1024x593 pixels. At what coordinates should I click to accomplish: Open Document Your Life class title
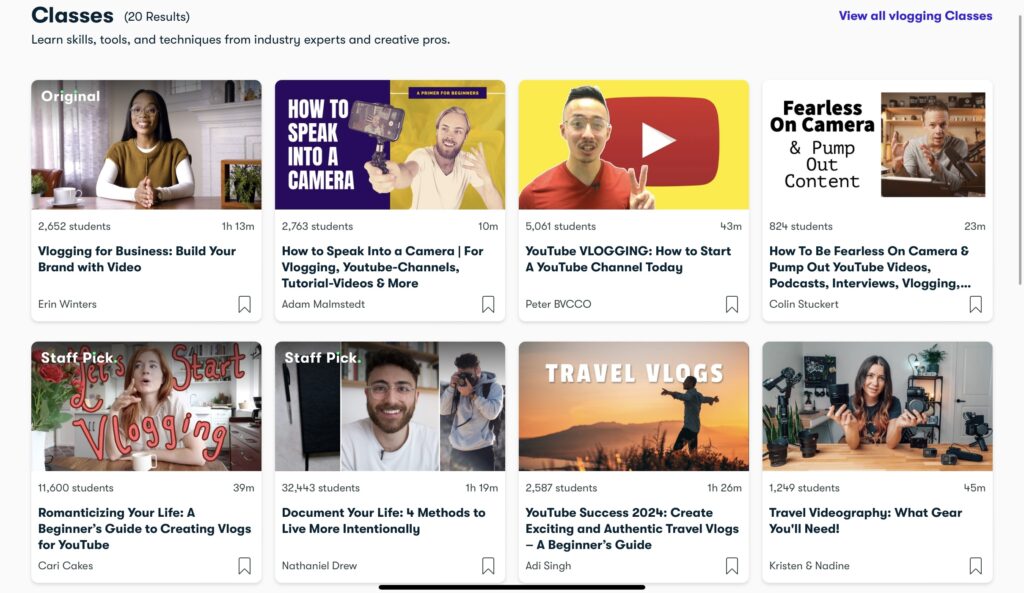coord(383,520)
